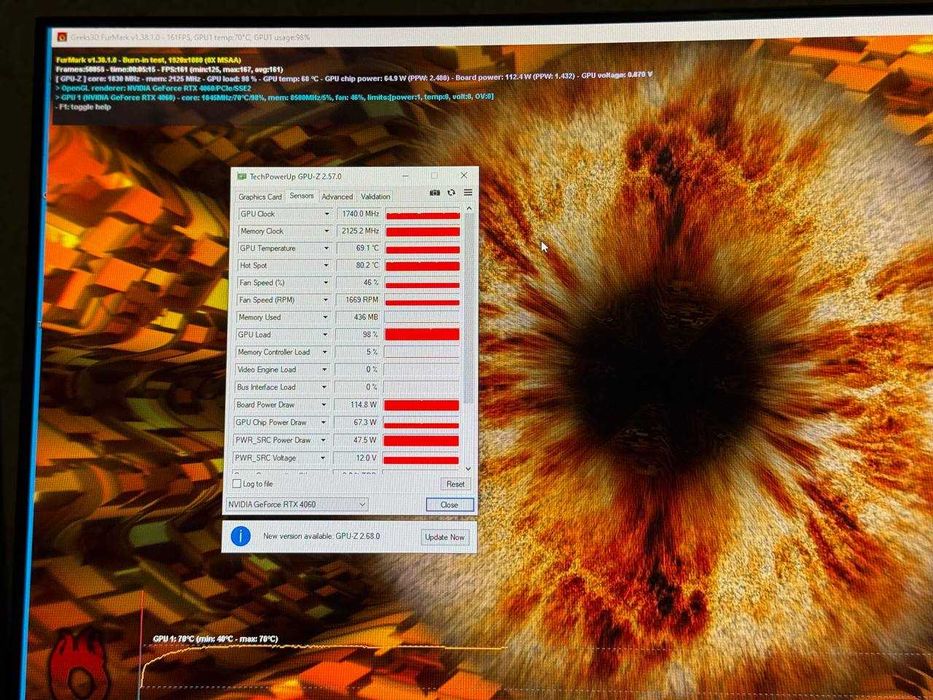Image resolution: width=933 pixels, height=700 pixels.
Task: Click the sensor list scrollbar down arrow
Action: pyautogui.click(x=468, y=469)
